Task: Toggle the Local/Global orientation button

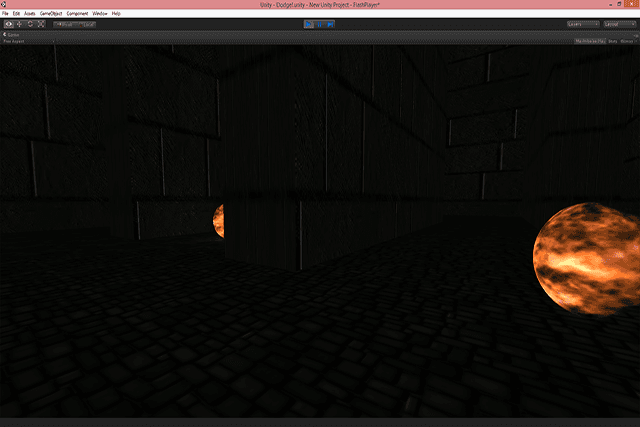Action: point(86,23)
